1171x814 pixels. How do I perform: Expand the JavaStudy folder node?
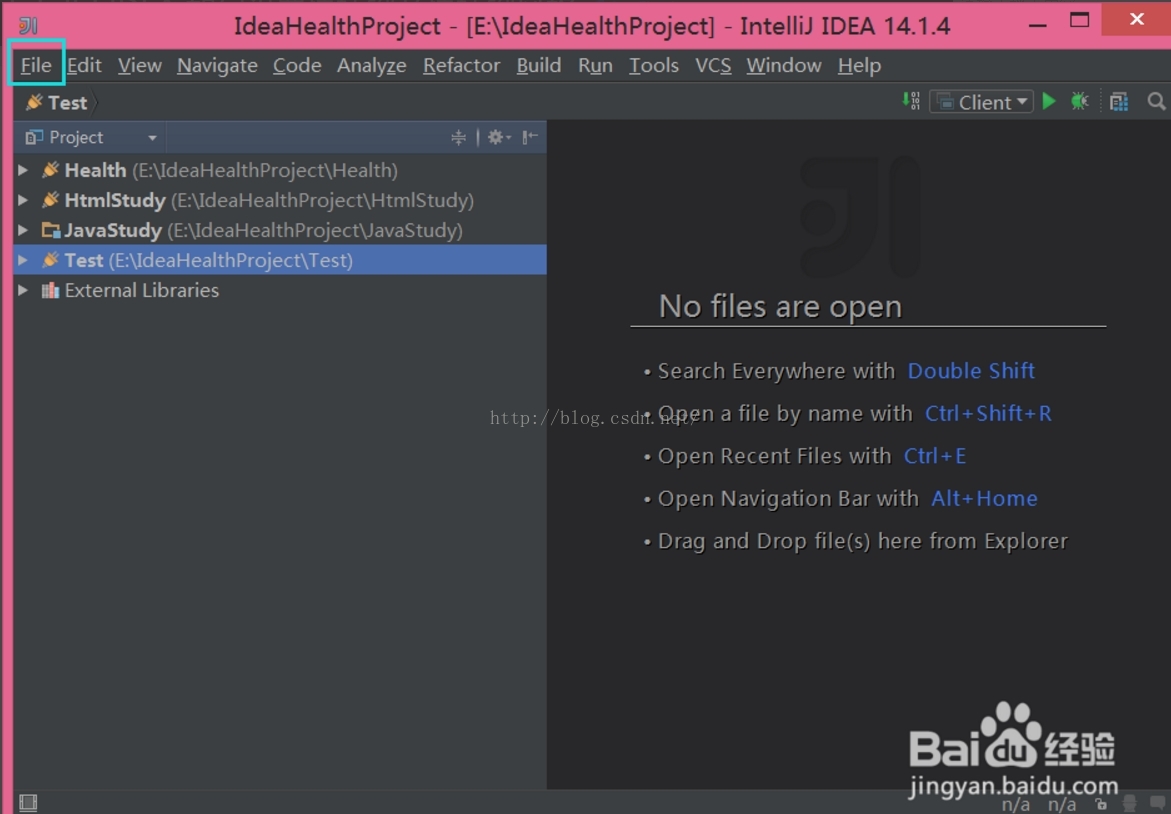point(23,230)
